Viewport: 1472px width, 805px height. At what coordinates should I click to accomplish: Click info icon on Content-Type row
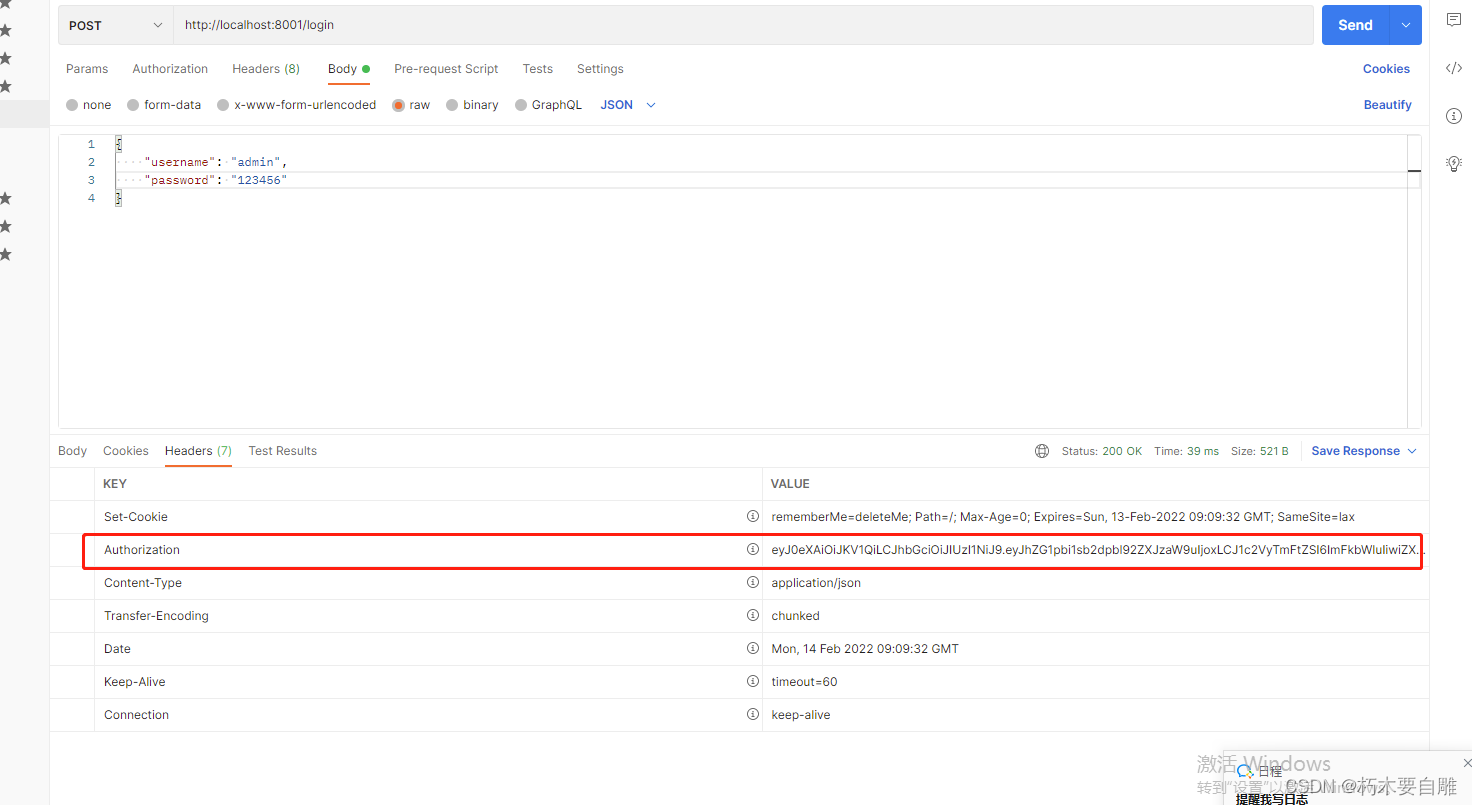[753, 582]
